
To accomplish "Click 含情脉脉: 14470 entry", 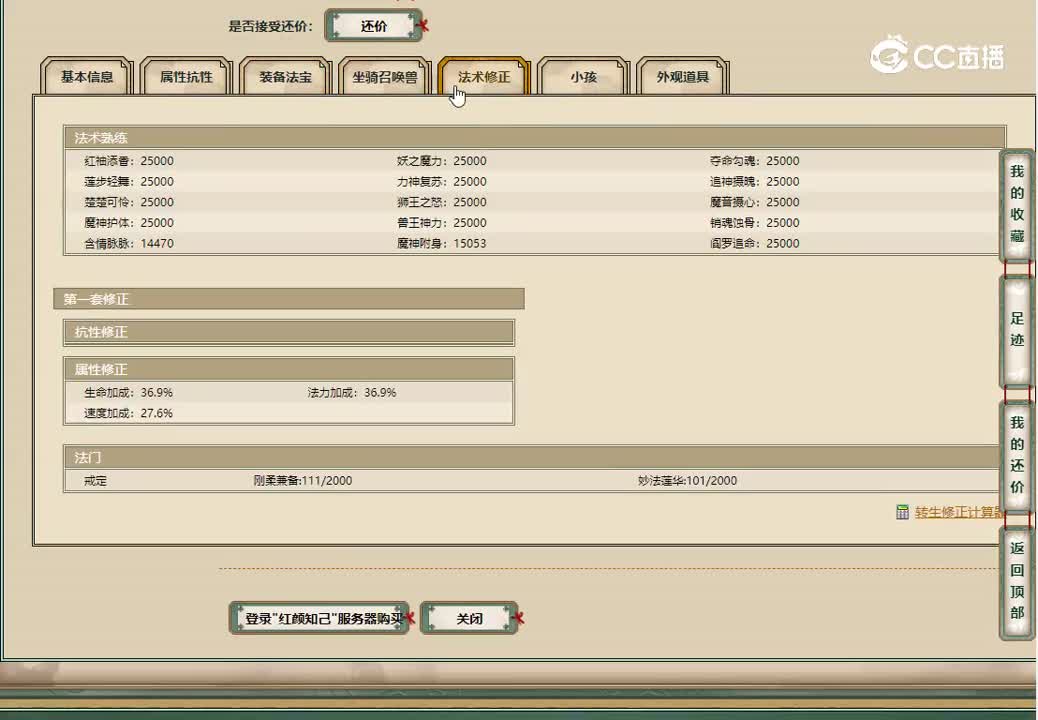I will [x=129, y=243].
